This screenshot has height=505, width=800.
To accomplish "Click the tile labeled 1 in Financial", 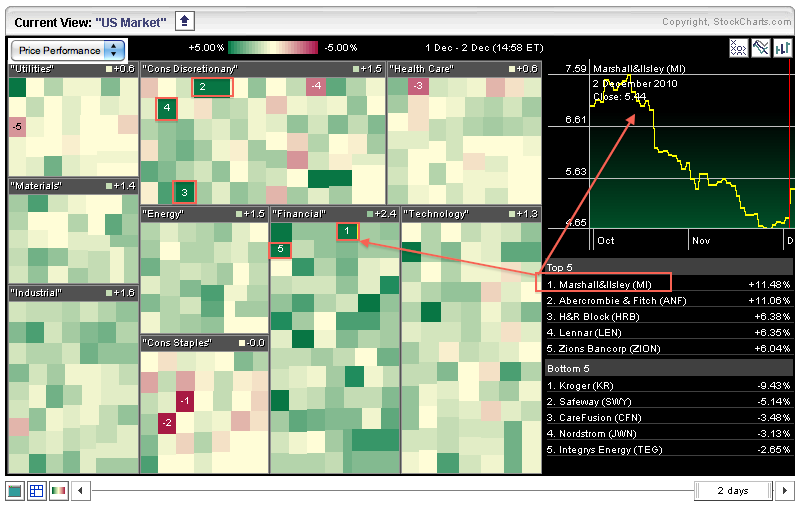I will (x=347, y=231).
